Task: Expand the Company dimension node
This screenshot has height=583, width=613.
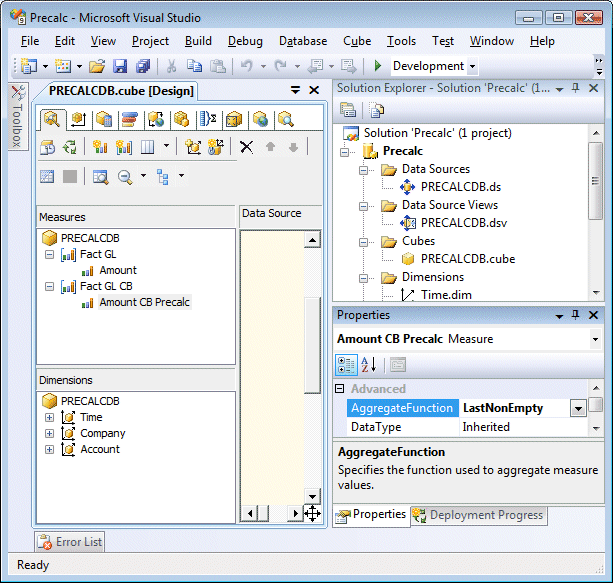Action: 49,434
